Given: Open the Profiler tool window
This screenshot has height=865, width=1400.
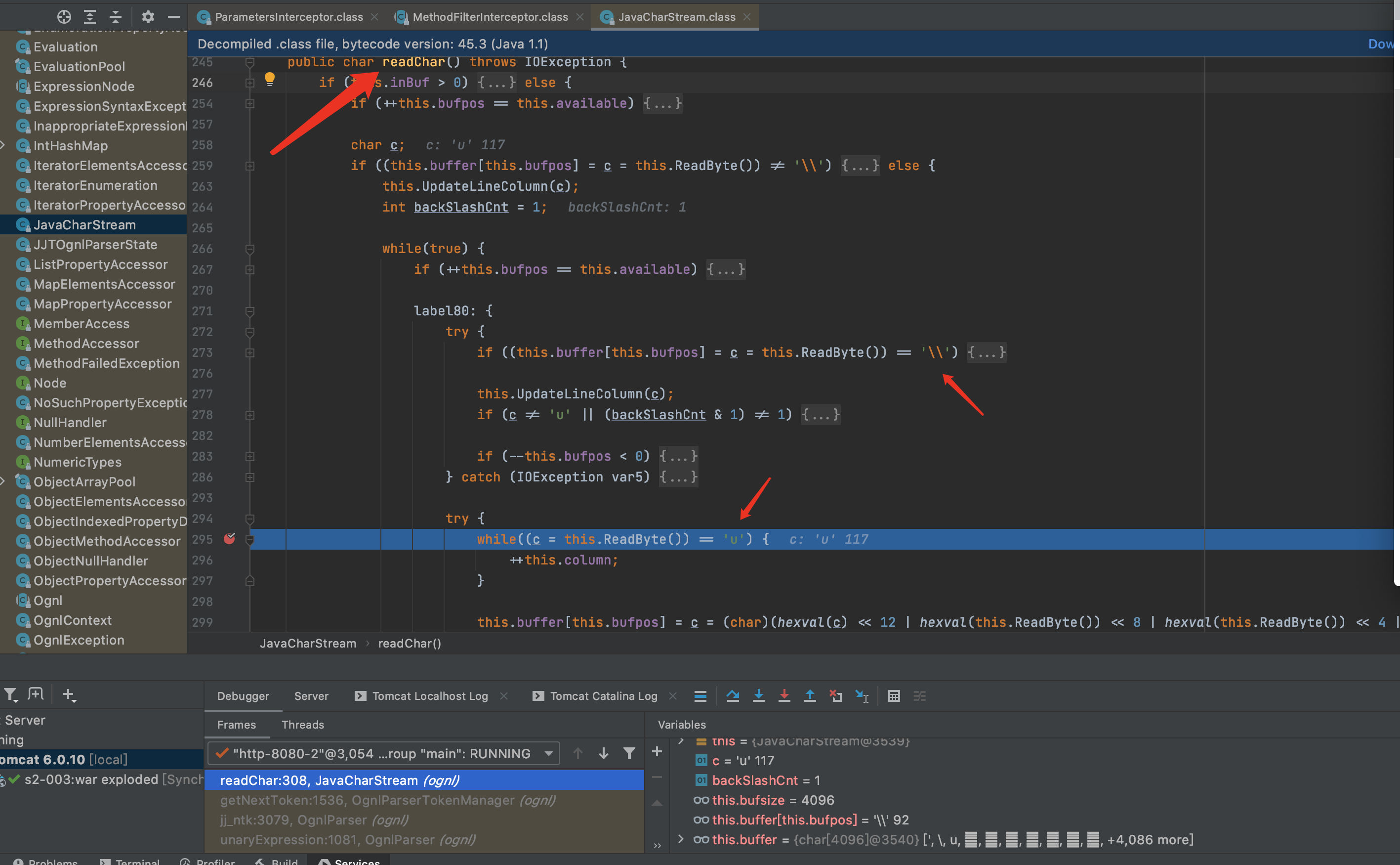Looking at the screenshot, I should [207, 861].
